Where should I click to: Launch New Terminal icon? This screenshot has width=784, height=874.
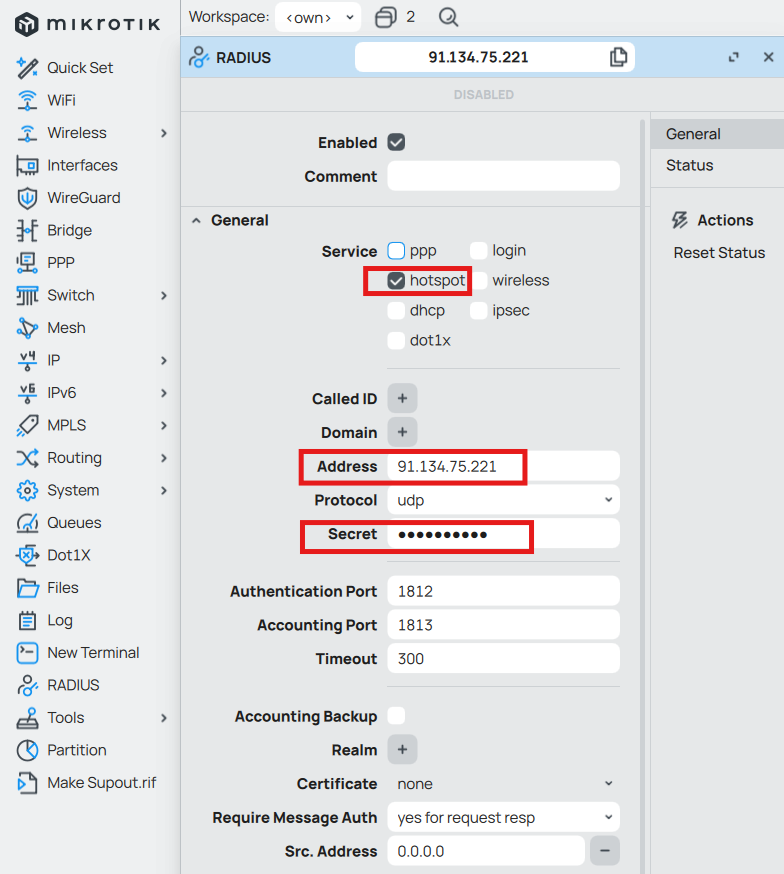(27, 653)
